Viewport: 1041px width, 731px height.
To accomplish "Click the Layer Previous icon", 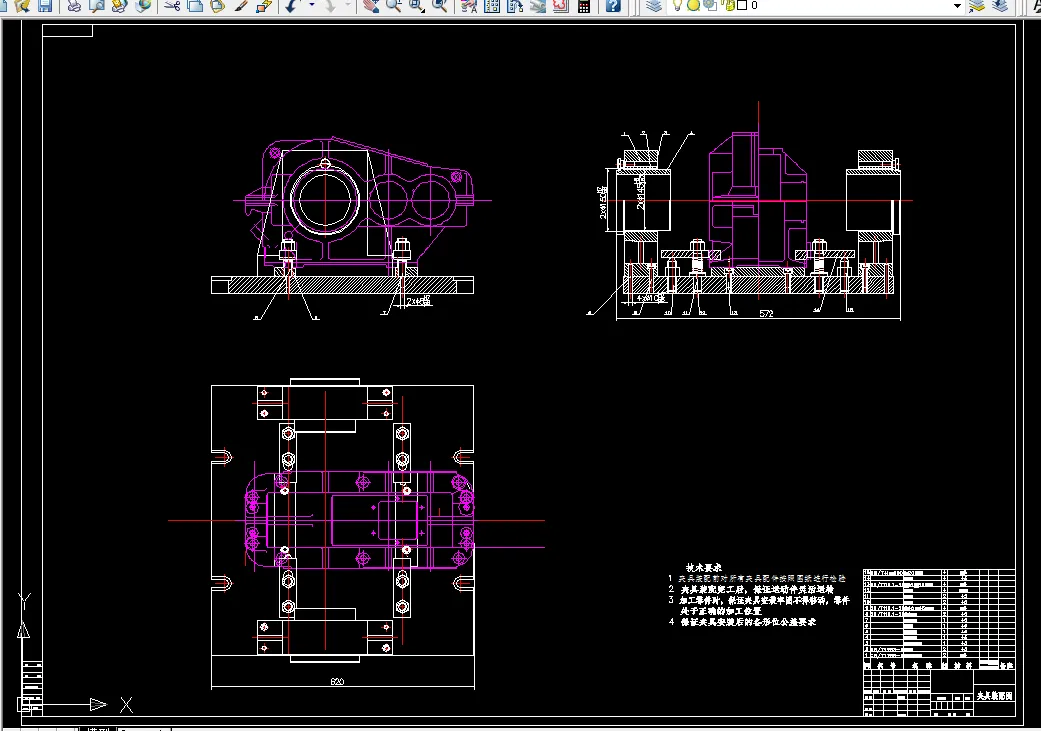I will tap(1000, 6).
